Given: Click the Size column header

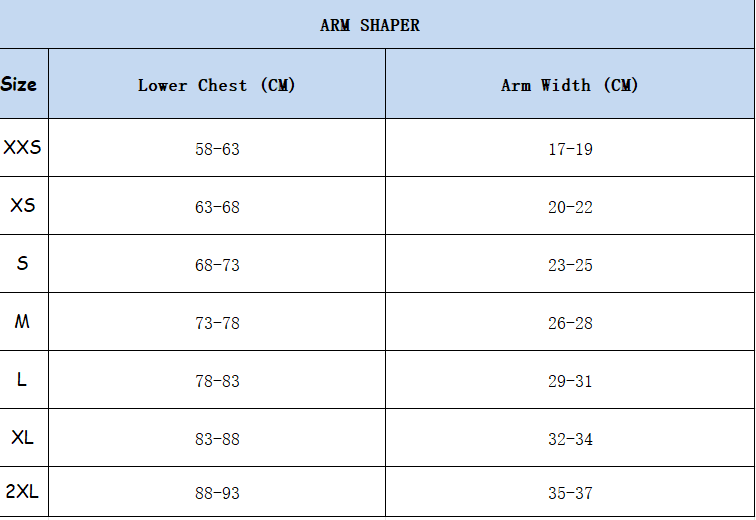Looking at the screenshot, I should point(24,83).
